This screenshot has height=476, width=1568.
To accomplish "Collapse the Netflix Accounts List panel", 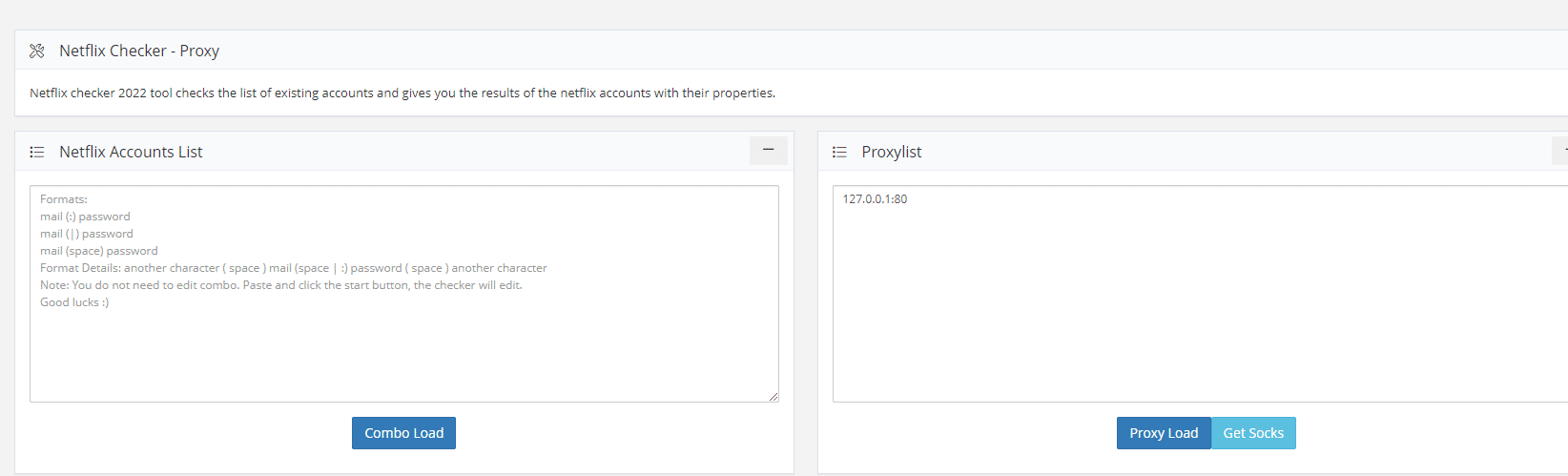I will [768, 151].
